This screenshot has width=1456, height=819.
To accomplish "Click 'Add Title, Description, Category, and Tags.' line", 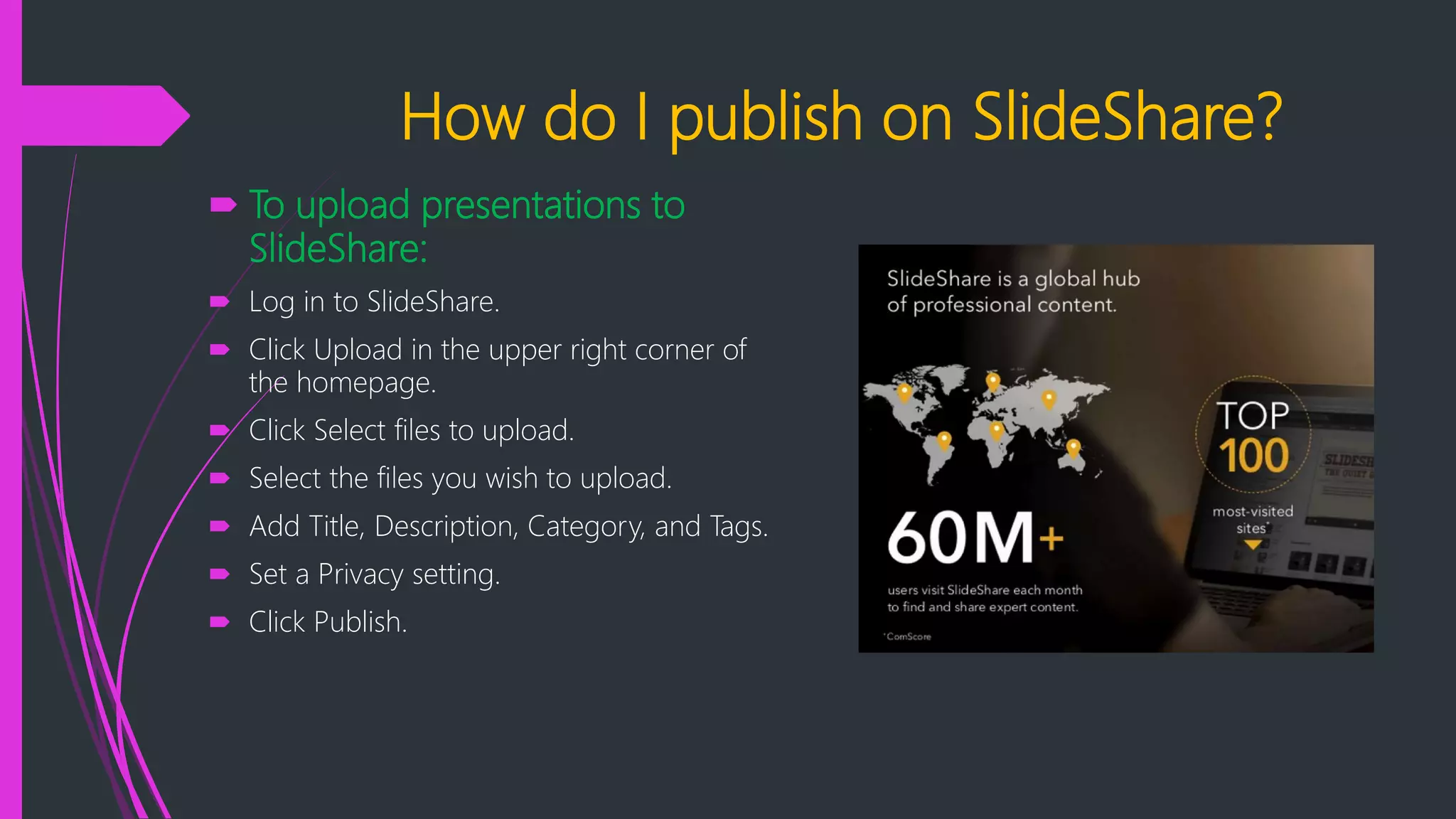I will (x=508, y=527).
